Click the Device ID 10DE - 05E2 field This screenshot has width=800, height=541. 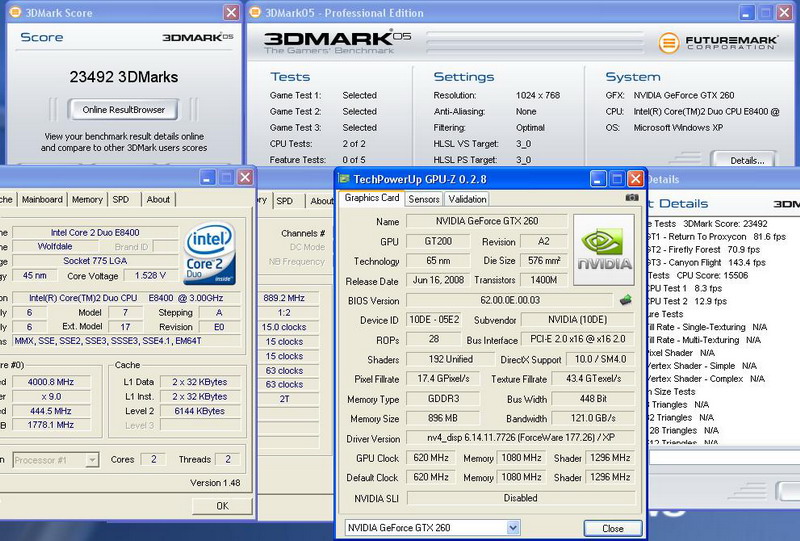click(434, 320)
